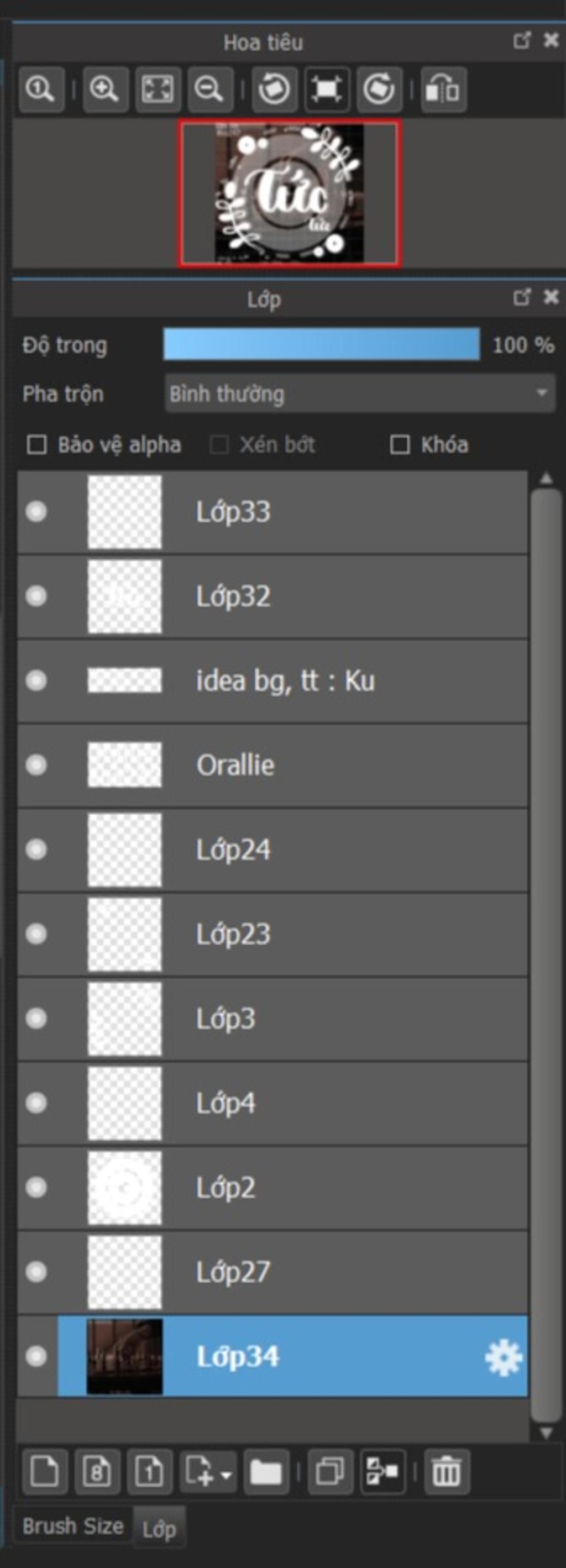The image size is (566, 1568).
Task: Delete the selected layer with trash icon
Action: coord(446,1472)
